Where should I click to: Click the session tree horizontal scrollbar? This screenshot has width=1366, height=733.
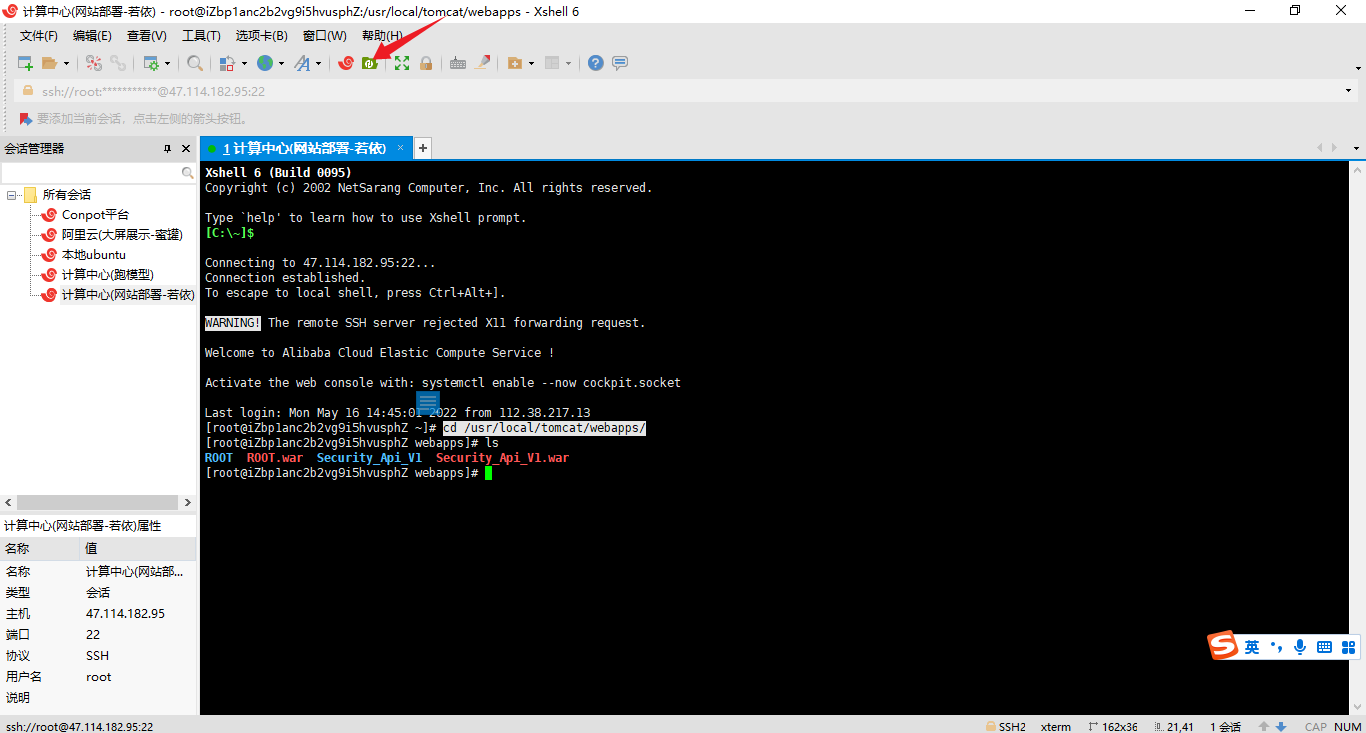click(99, 502)
